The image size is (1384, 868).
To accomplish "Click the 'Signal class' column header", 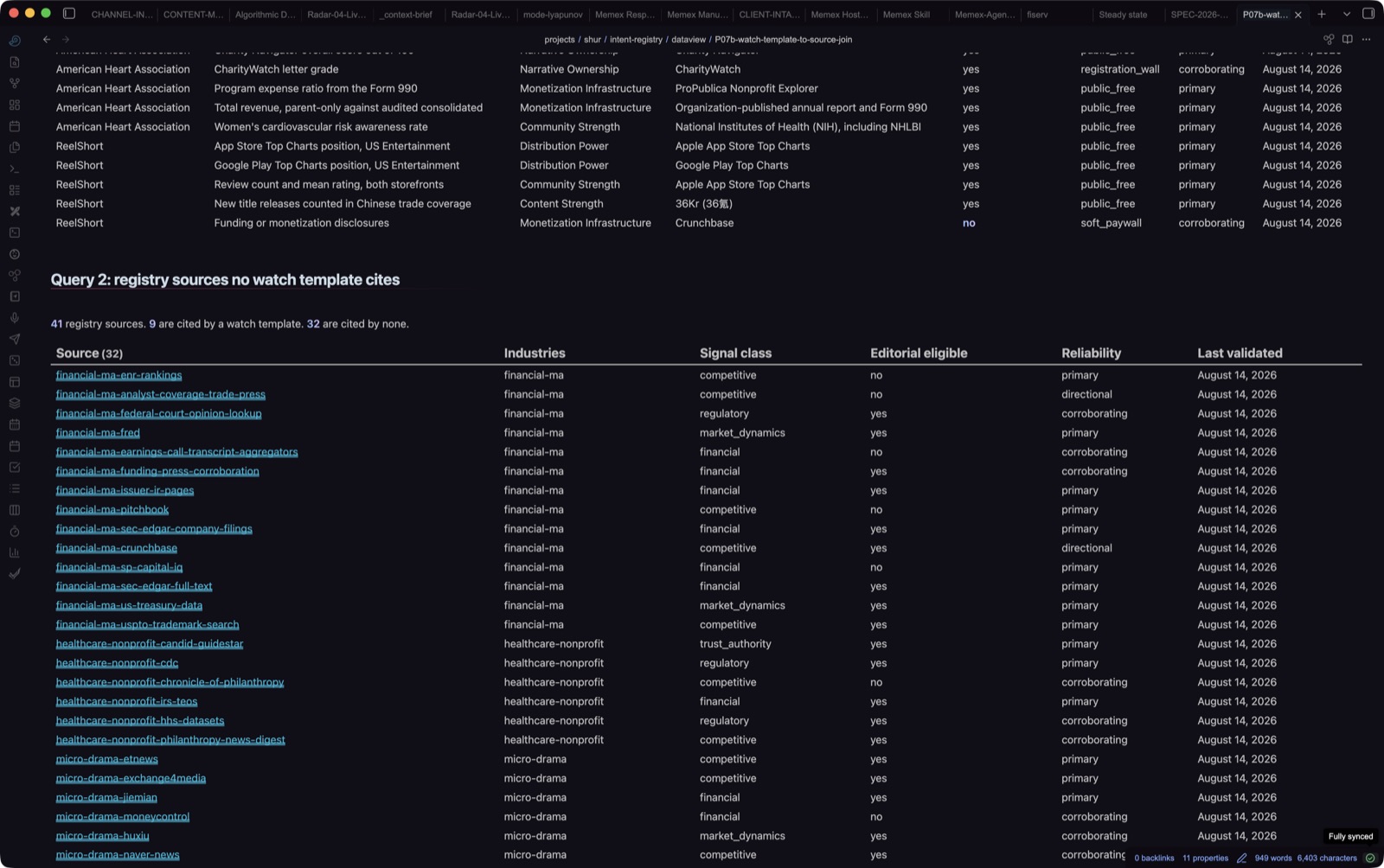I will tap(735, 354).
